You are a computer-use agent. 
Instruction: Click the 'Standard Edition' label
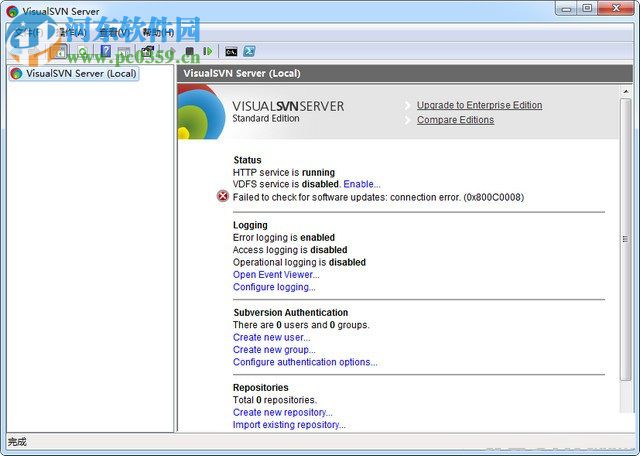(x=266, y=118)
